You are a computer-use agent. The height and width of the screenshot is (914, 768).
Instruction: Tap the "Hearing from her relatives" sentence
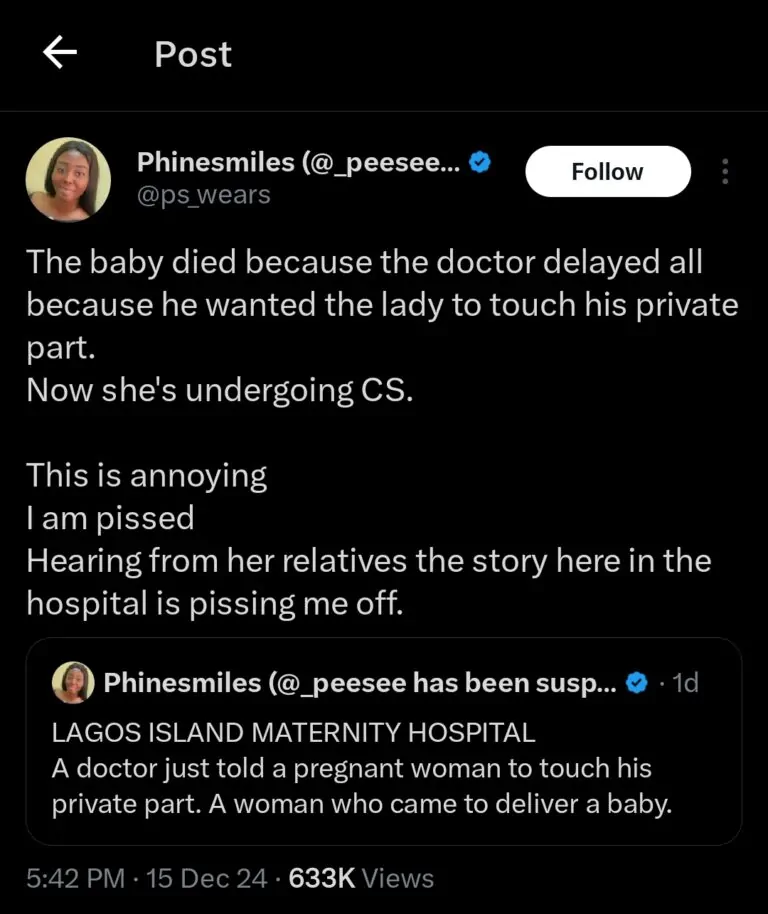[x=368, y=560]
